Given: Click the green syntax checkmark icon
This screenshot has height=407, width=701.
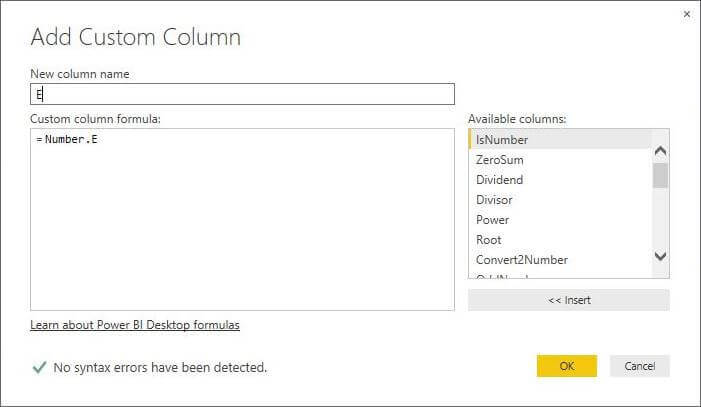Looking at the screenshot, I should (39, 367).
